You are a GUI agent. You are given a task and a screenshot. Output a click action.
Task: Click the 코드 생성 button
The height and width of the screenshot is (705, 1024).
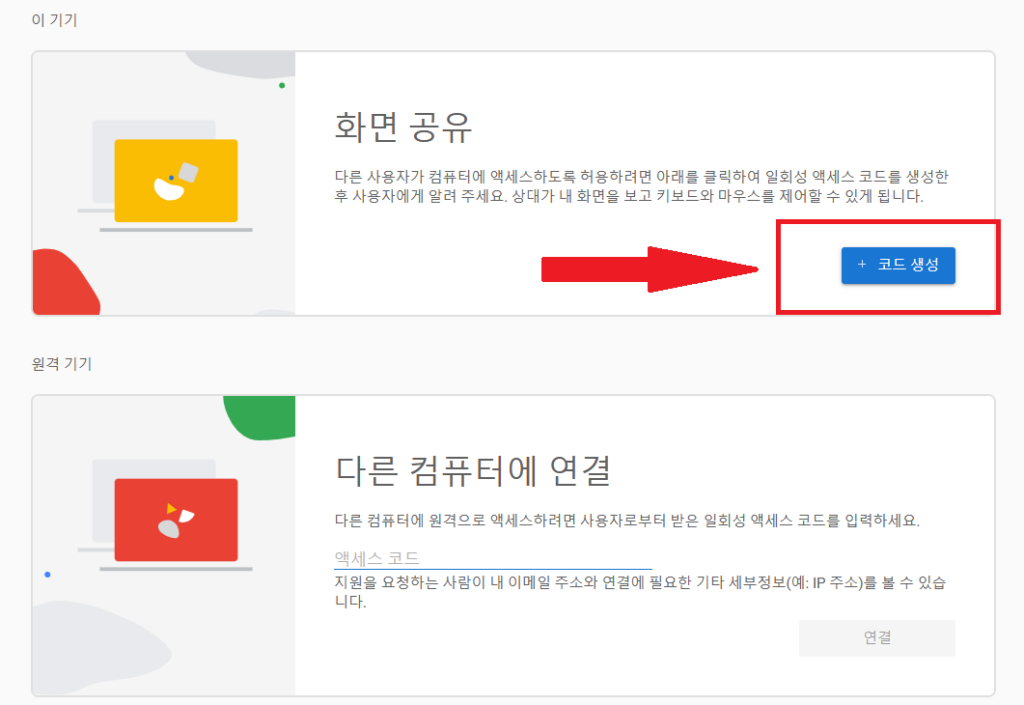click(898, 265)
